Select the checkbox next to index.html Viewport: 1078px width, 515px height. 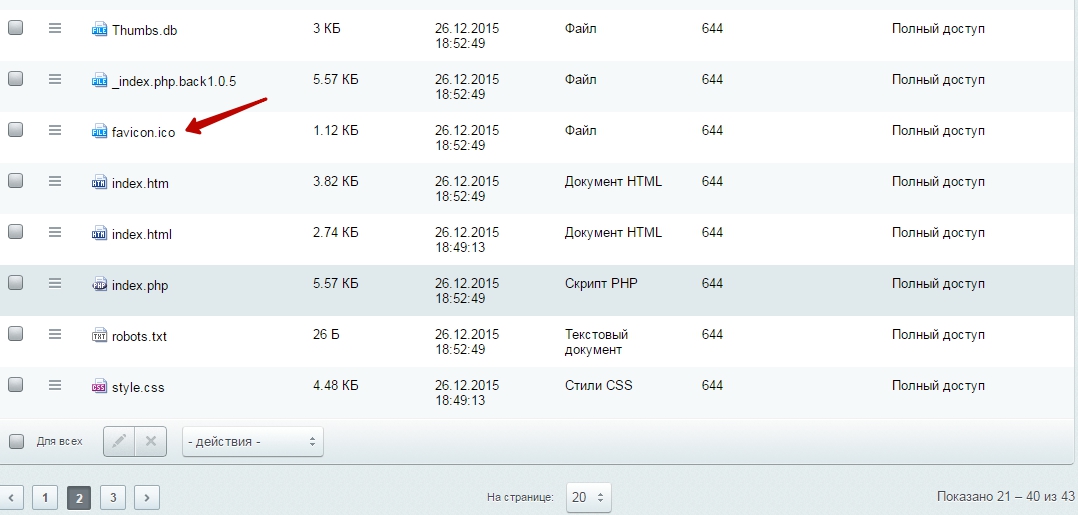[15, 232]
